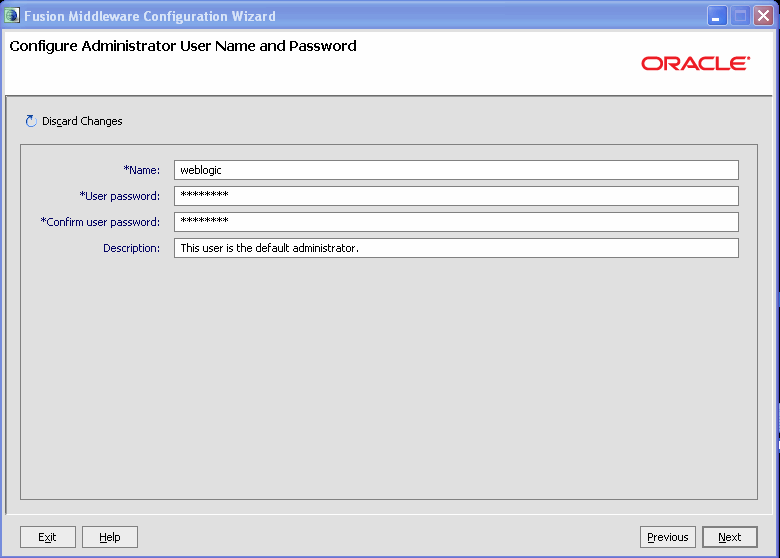Click the Name field containing weblogic
Screen dimensions: 780x558
click(456, 170)
